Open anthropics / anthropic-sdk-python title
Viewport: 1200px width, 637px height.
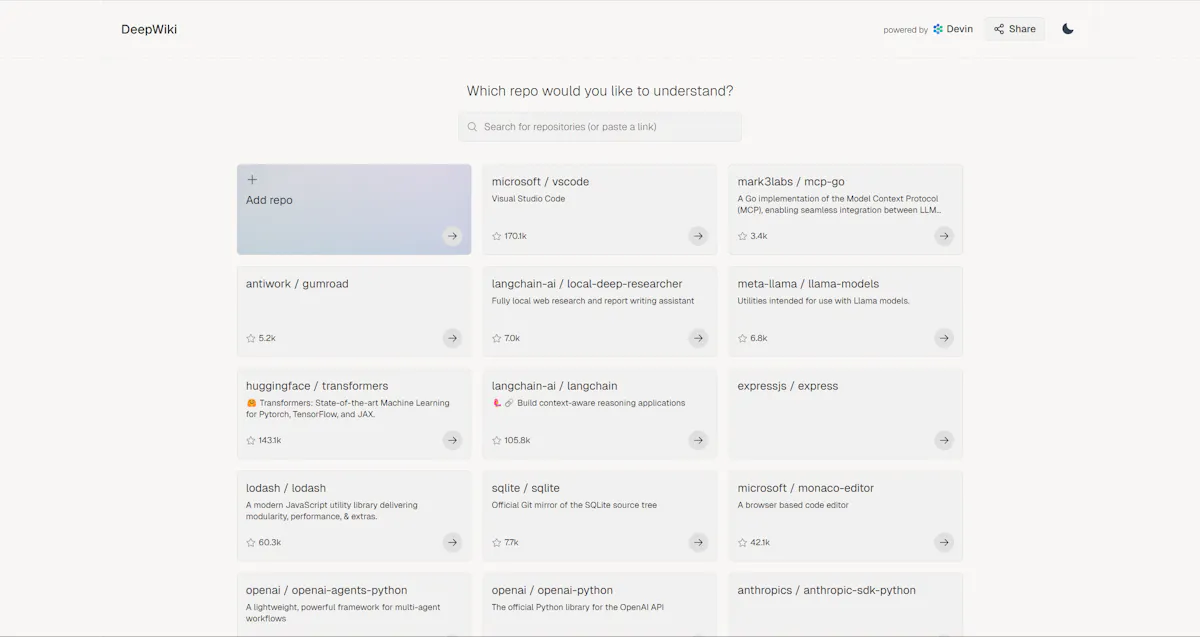click(827, 590)
